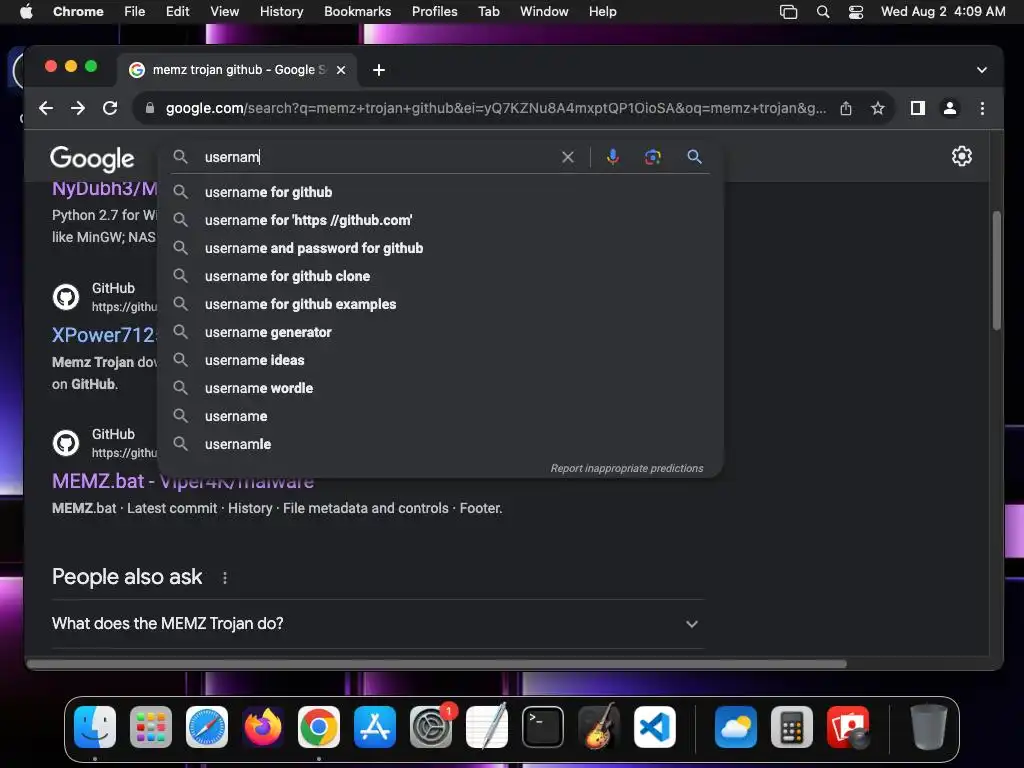Open Trash in the dock
Screen dimensions: 1024x768
pyautogui.click(x=928, y=727)
